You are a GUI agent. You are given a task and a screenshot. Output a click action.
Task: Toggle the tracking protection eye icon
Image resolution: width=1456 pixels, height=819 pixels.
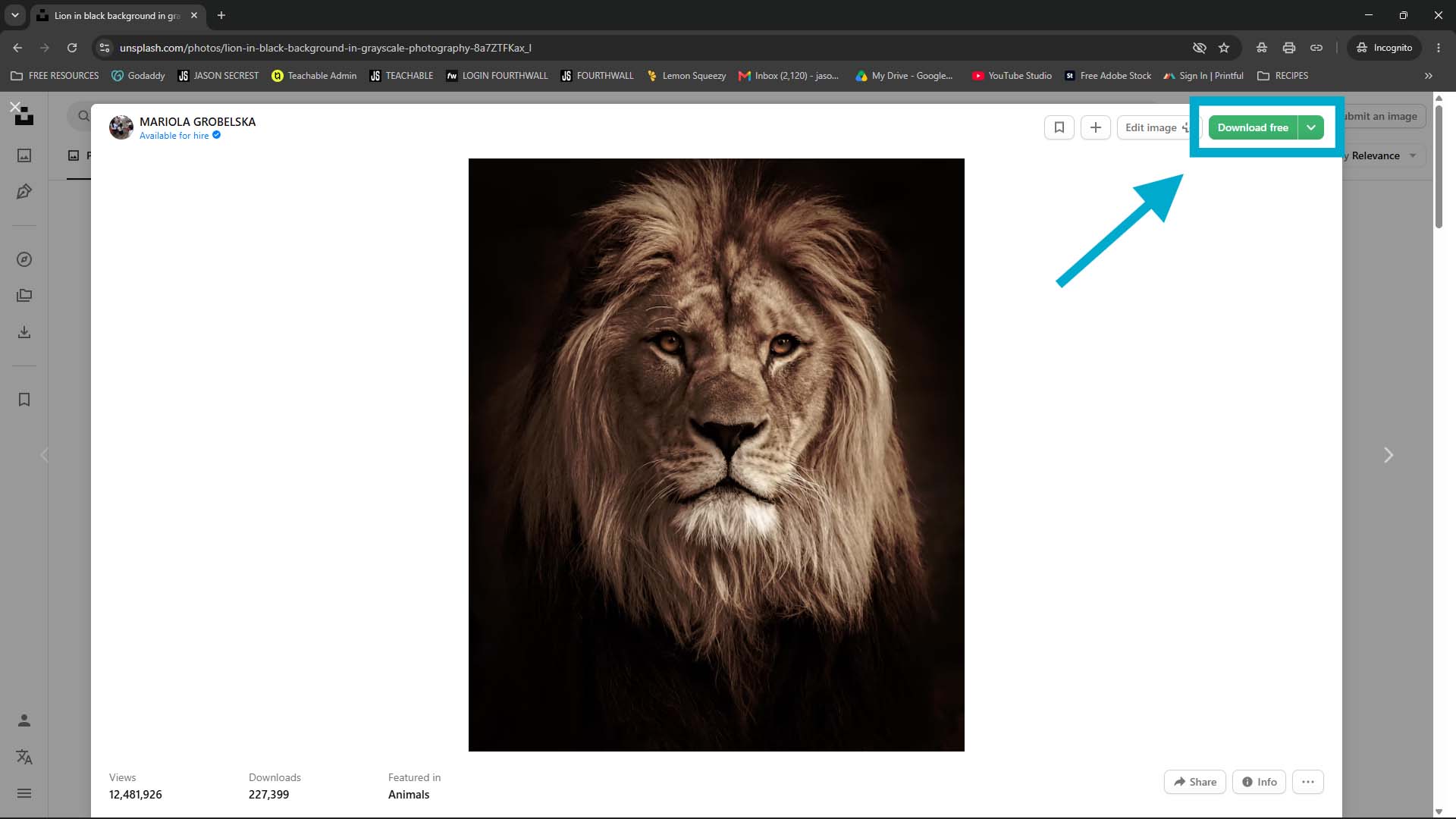(1199, 48)
